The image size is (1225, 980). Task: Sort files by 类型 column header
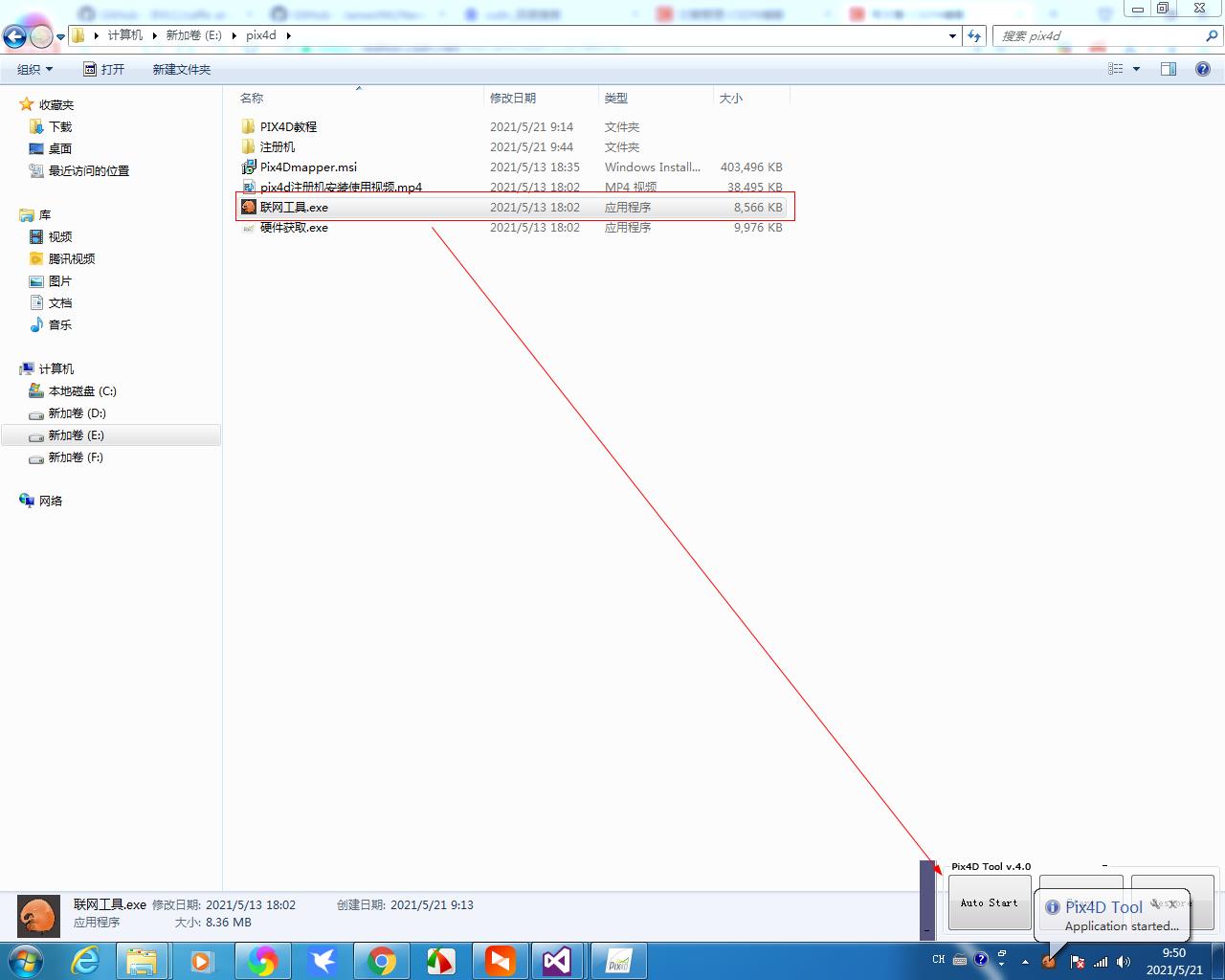click(x=616, y=98)
